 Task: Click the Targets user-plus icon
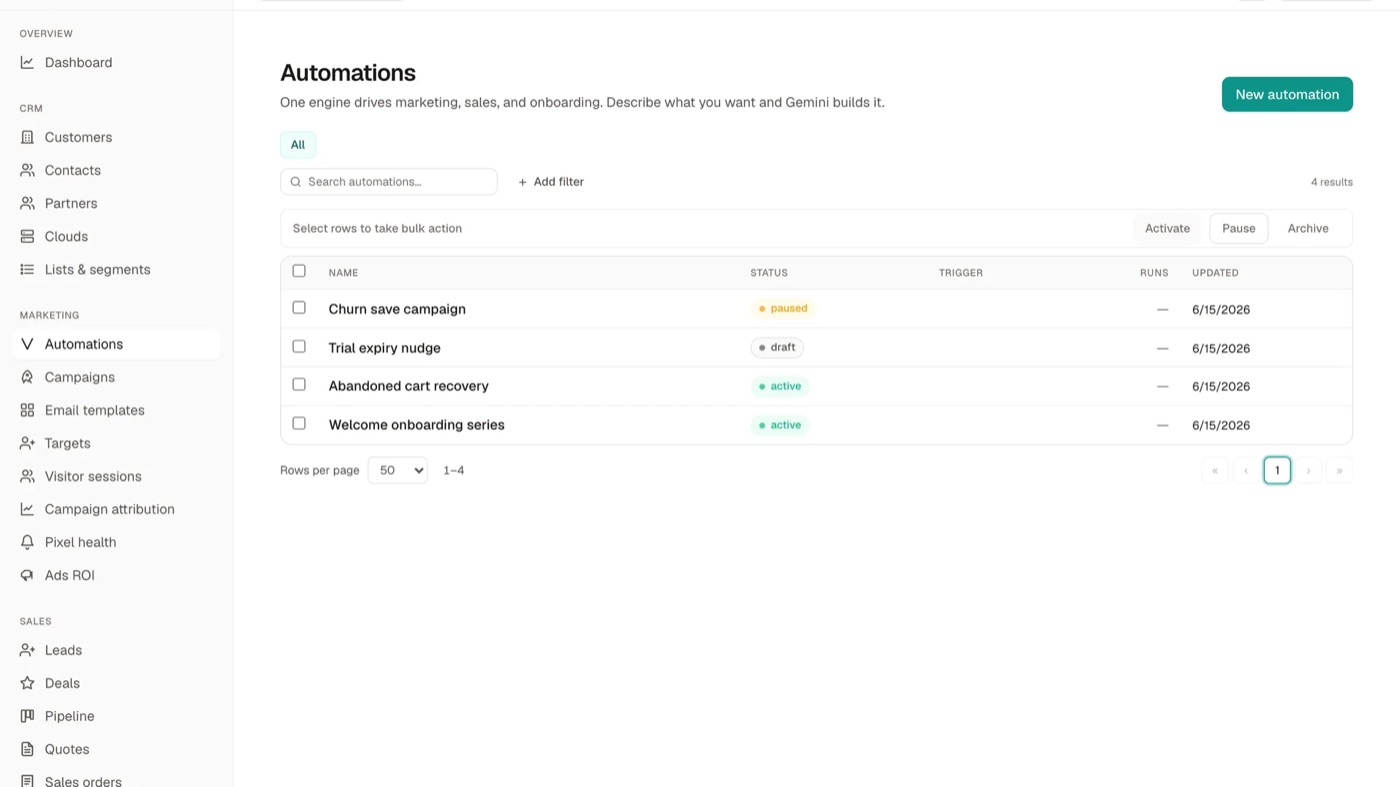27,443
